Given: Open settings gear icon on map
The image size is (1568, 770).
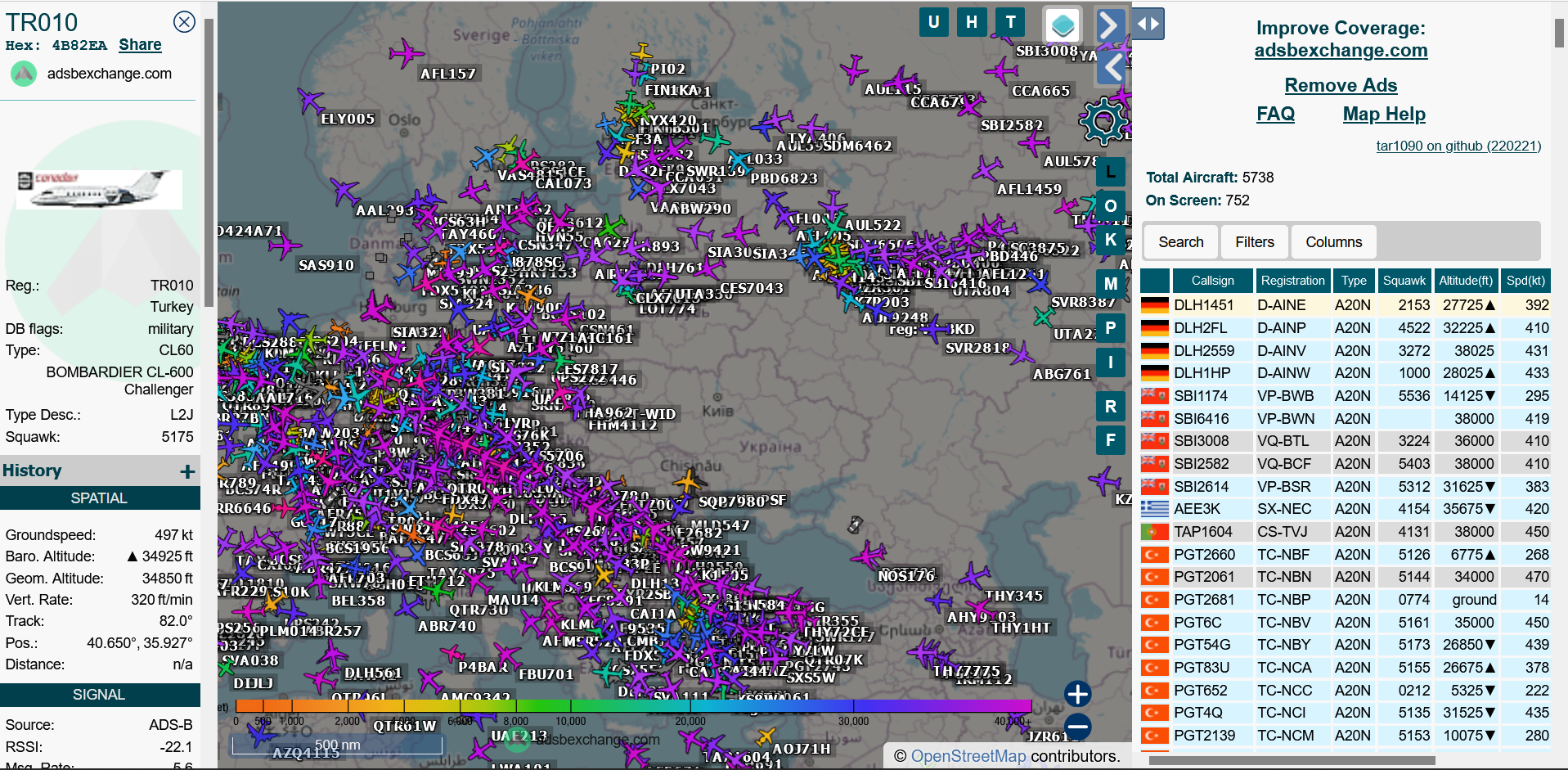Looking at the screenshot, I should (x=1103, y=121).
